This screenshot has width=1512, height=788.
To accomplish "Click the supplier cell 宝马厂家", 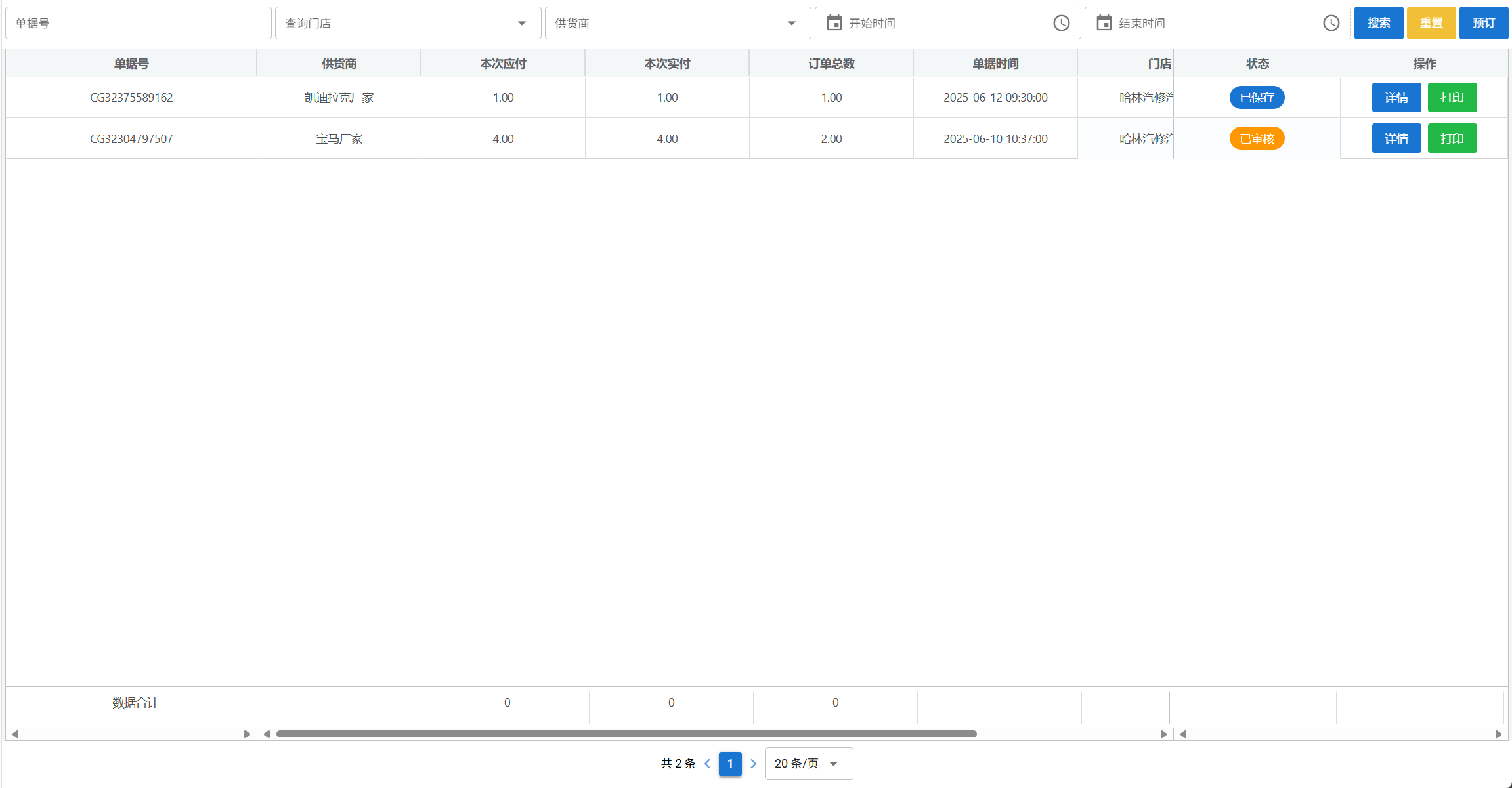I will (339, 139).
